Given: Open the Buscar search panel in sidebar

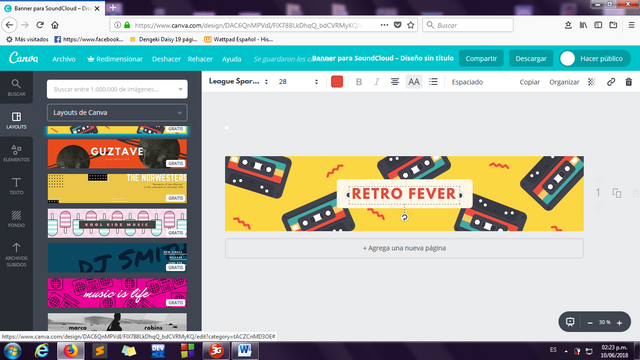Looking at the screenshot, I should [x=16, y=88].
